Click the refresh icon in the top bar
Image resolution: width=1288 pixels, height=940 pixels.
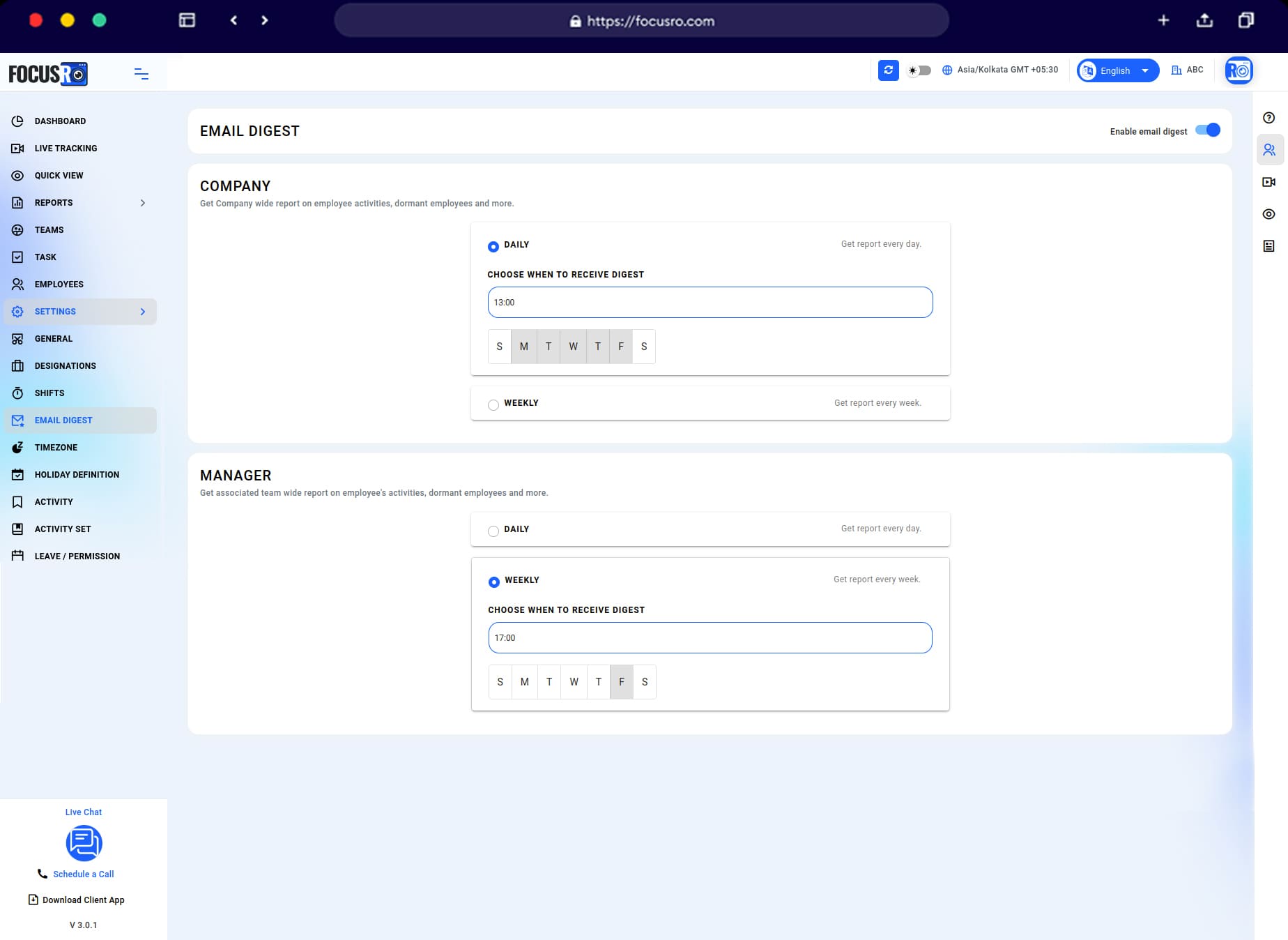click(888, 70)
